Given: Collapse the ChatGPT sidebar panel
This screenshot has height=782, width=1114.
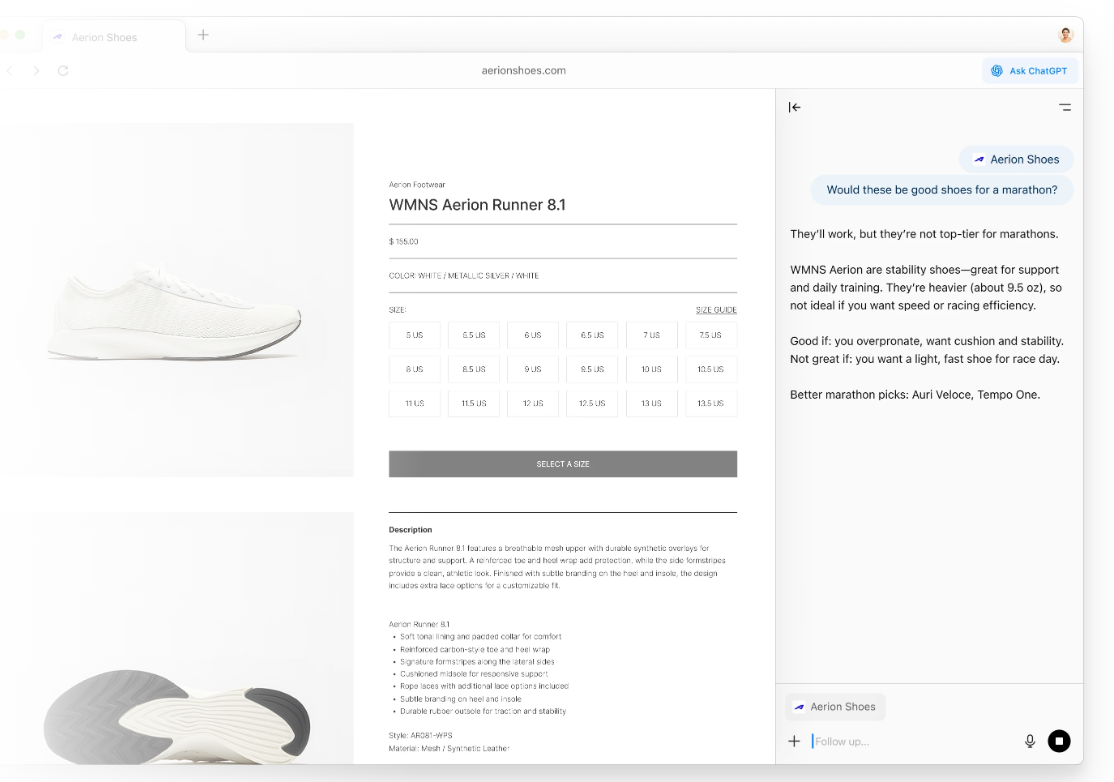Looking at the screenshot, I should point(794,107).
